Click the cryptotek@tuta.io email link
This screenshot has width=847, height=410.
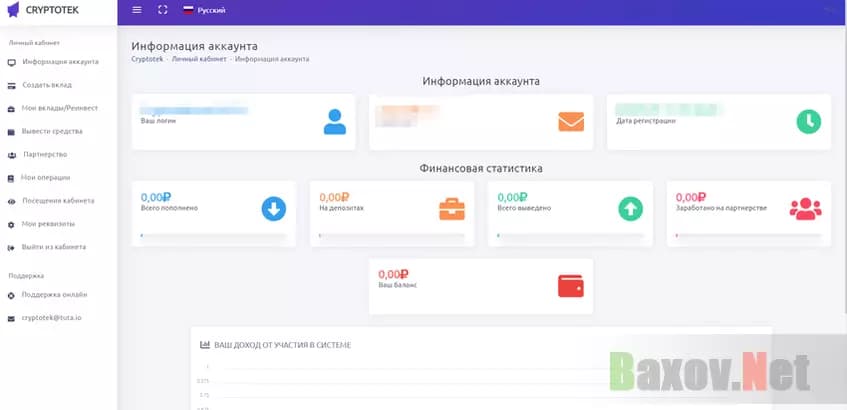[x=52, y=318]
